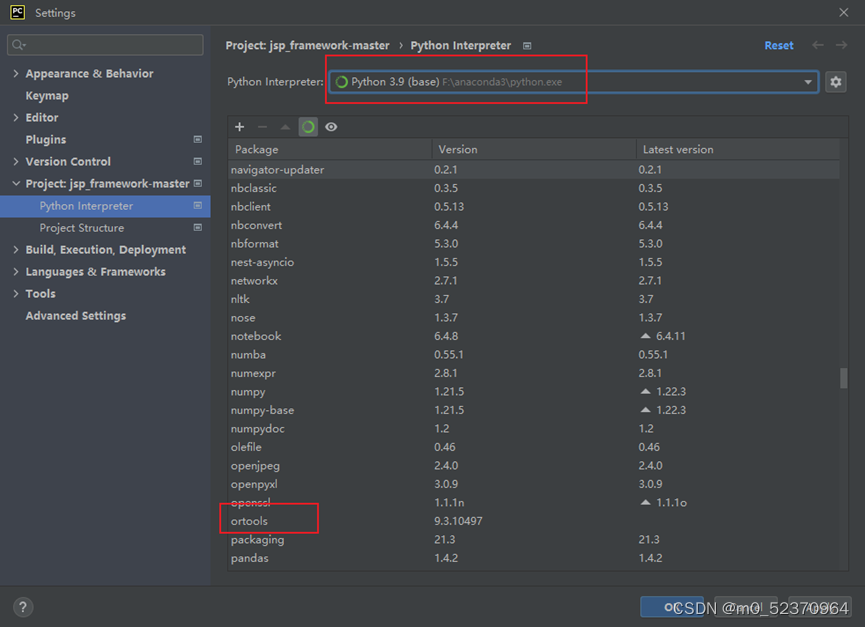Open Keymap settings
The image size is (865, 627).
click(47, 95)
